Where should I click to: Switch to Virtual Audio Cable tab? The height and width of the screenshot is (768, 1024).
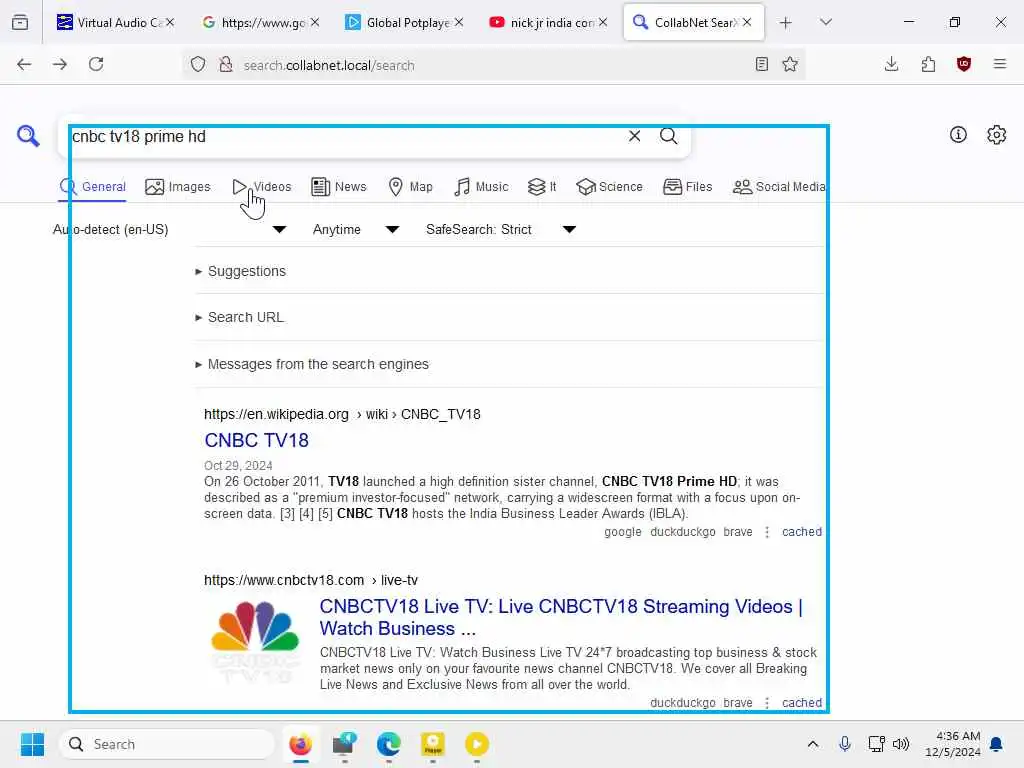(x=109, y=22)
